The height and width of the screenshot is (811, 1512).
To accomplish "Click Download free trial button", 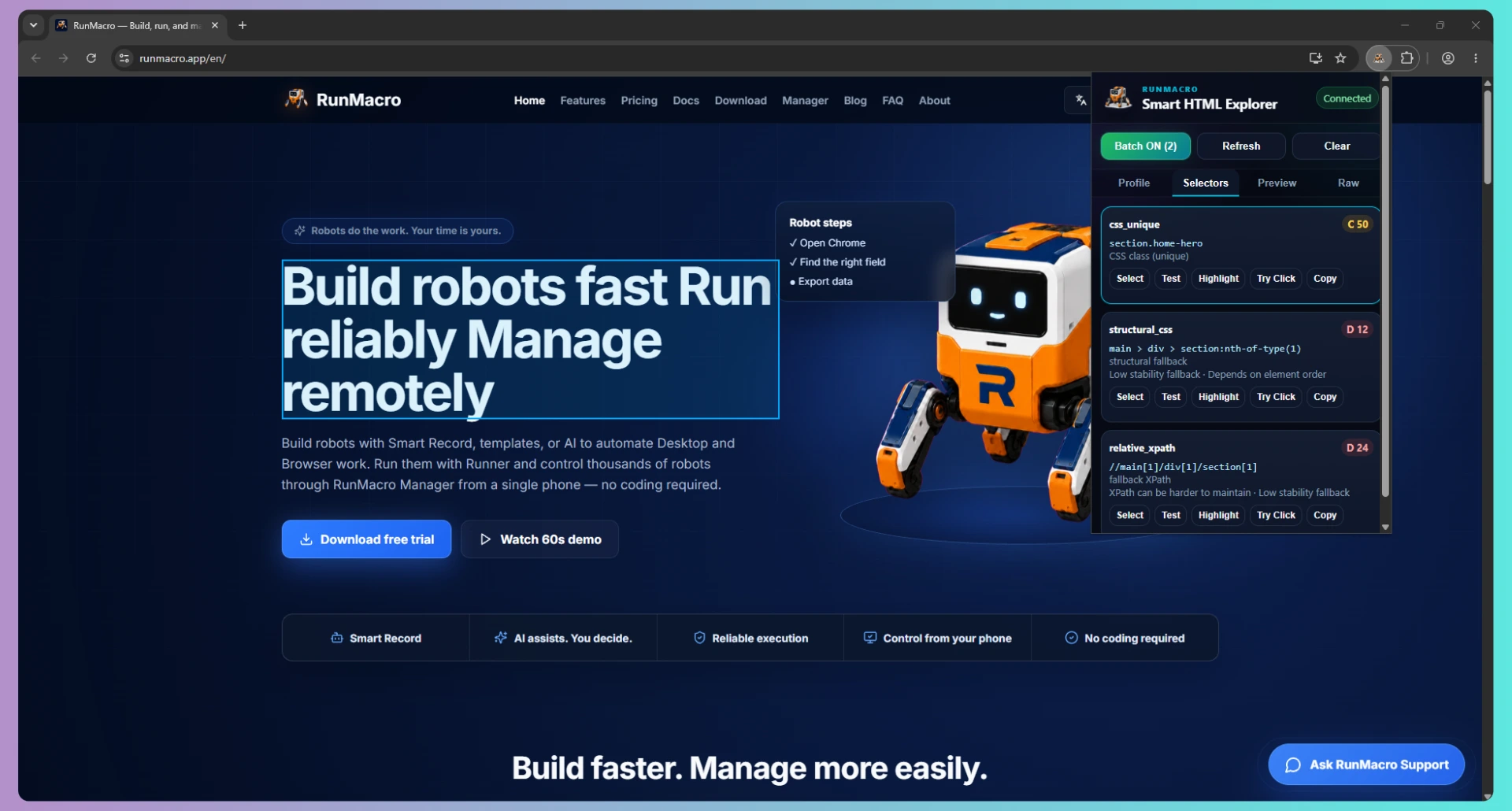I will point(366,539).
